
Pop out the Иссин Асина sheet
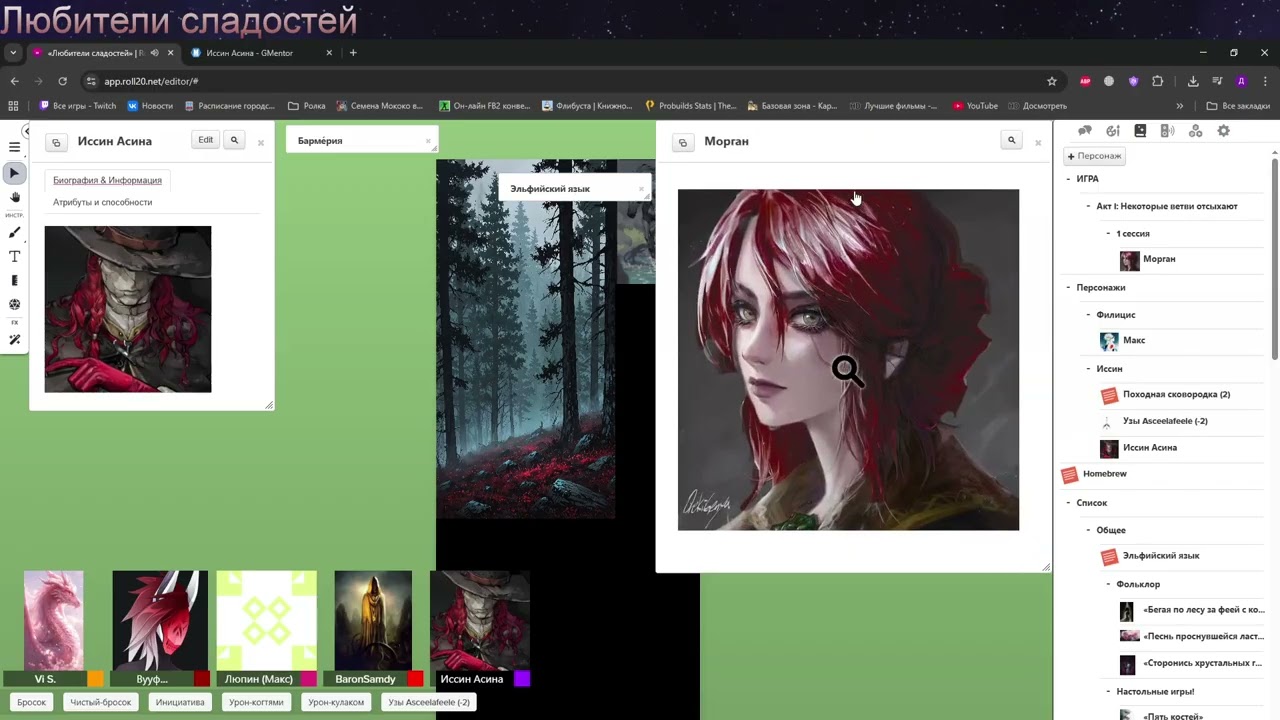56,142
